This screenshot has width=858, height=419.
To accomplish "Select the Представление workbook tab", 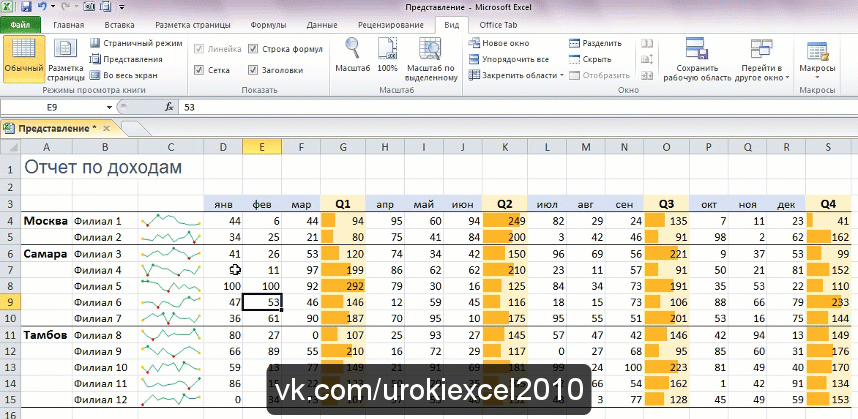I will coord(57,128).
